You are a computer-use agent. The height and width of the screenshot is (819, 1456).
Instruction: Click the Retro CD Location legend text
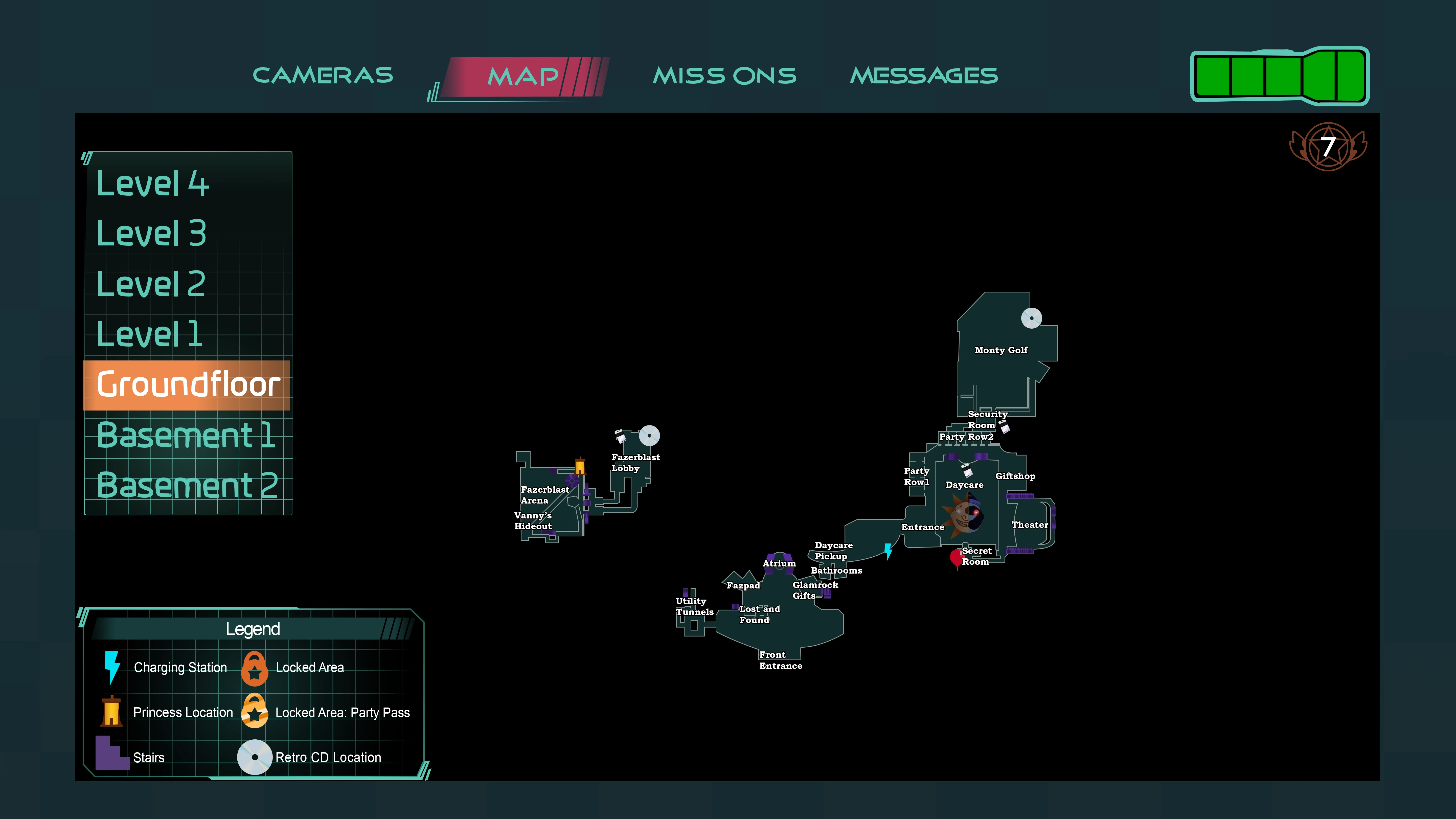click(x=328, y=757)
